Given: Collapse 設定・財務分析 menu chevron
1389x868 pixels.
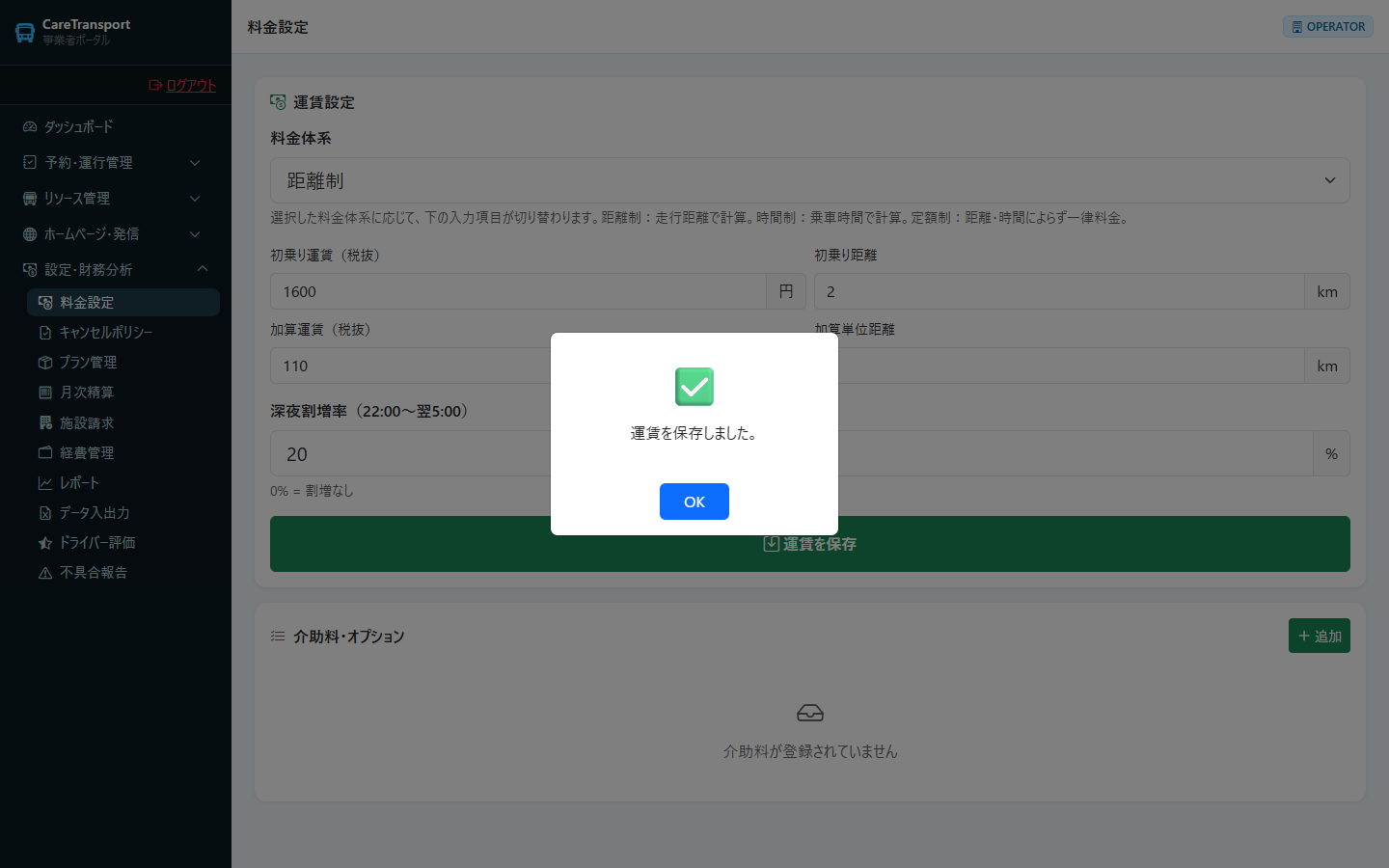Looking at the screenshot, I should (x=203, y=269).
